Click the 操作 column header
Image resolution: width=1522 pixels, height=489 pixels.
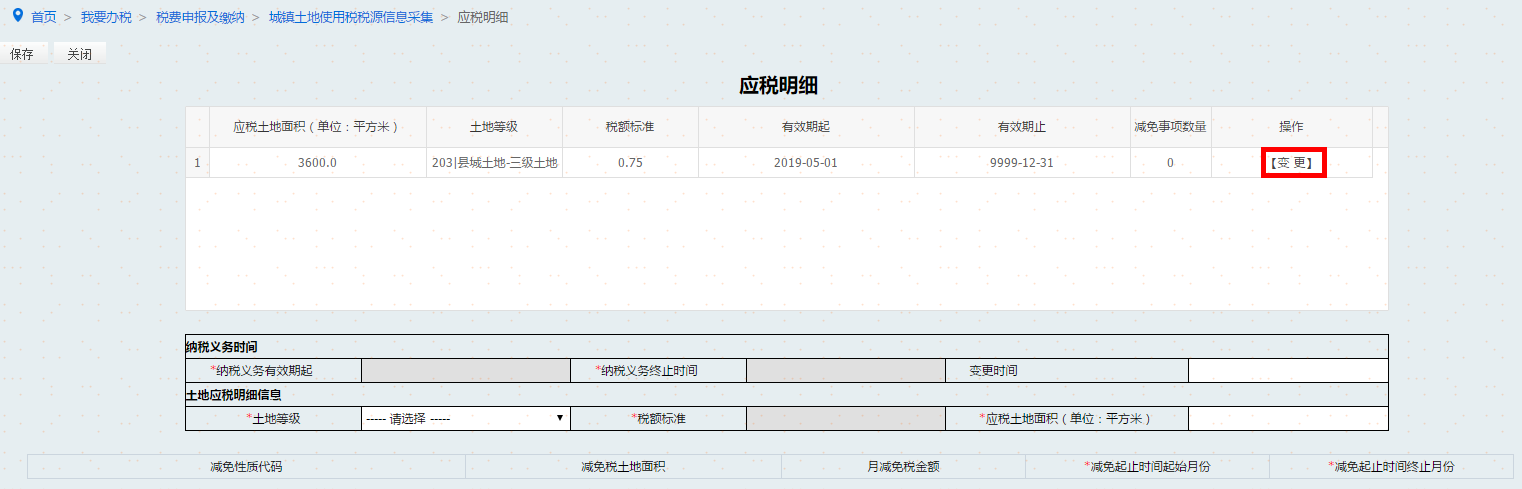pyautogui.click(x=1291, y=127)
